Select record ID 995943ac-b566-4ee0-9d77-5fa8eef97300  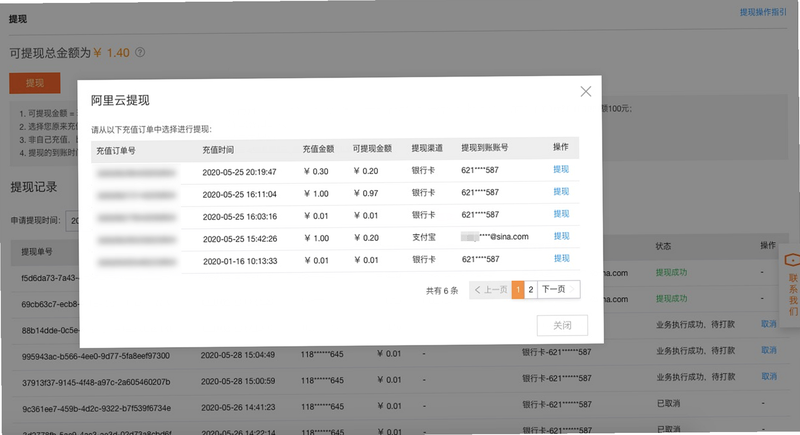click(x=95, y=356)
